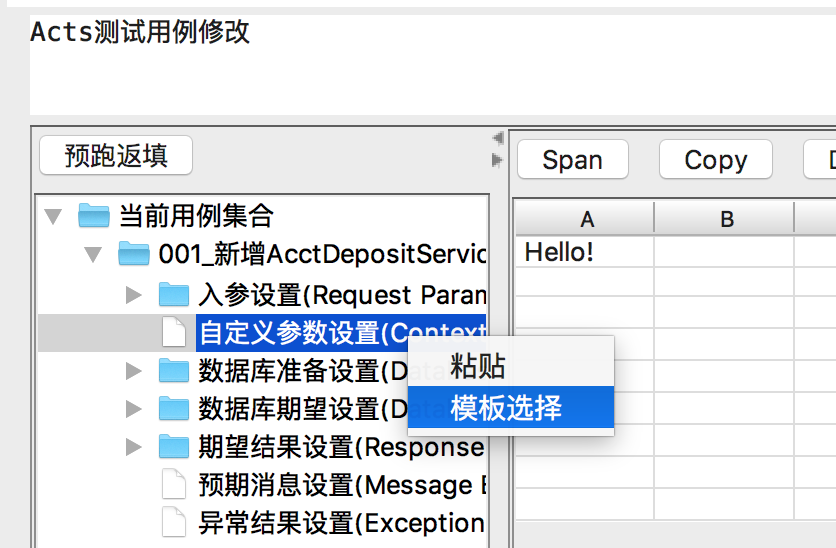Click the left collapse arrow on the pane divider
836x548 pixels.
coord(497,139)
